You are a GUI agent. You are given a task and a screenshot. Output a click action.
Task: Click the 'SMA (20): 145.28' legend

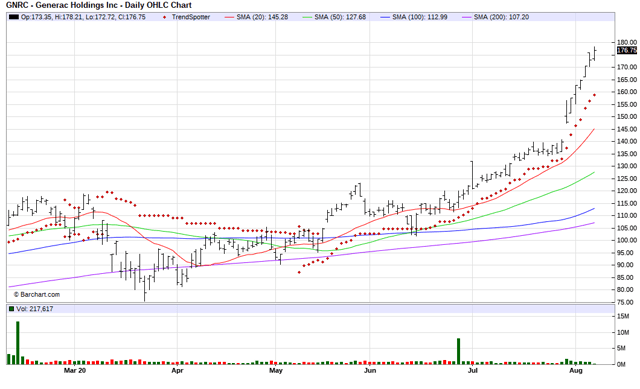tap(262, 17)
